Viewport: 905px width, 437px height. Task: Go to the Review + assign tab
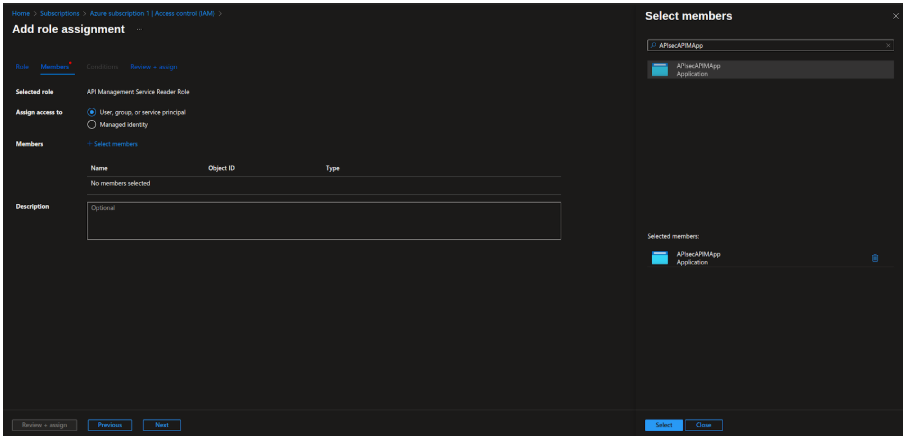[154, 67]
